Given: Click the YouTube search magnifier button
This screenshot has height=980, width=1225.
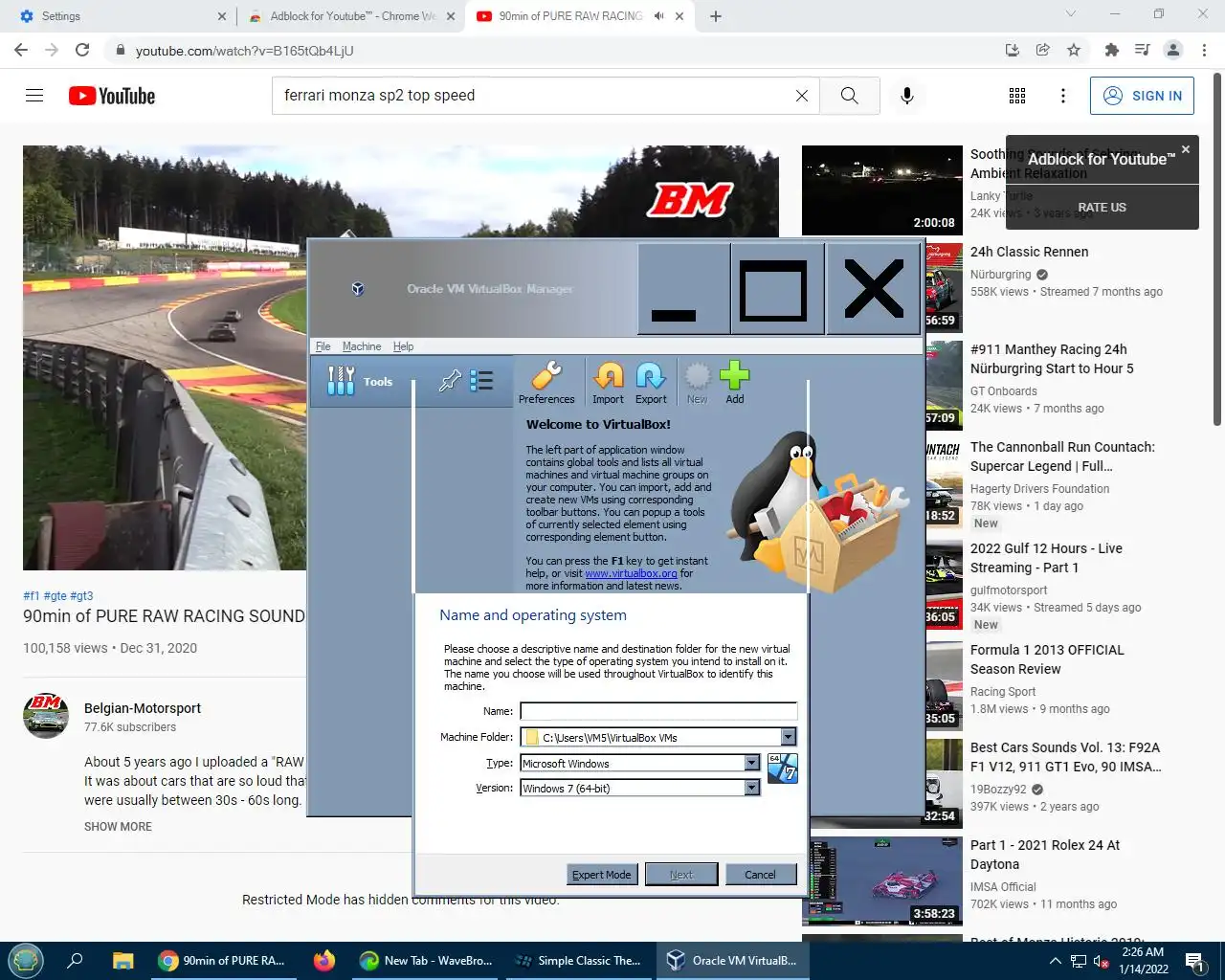Looking at the screenshot, I should (849, 96).
